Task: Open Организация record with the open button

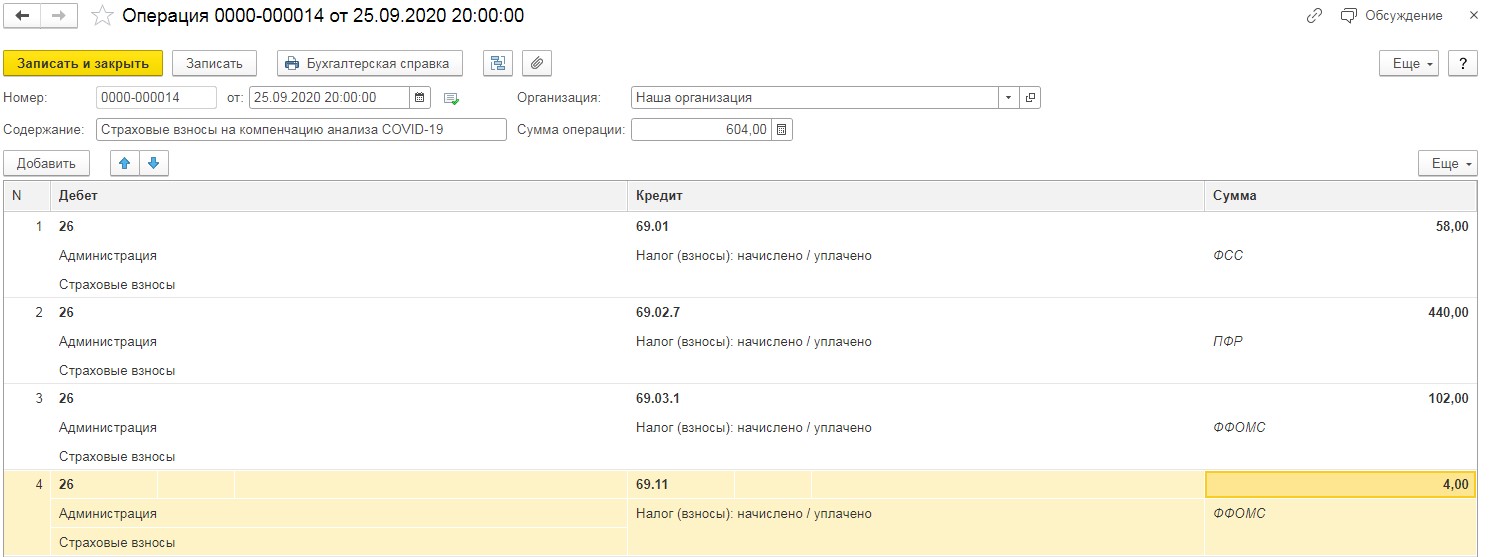Action: (1030, 98)
